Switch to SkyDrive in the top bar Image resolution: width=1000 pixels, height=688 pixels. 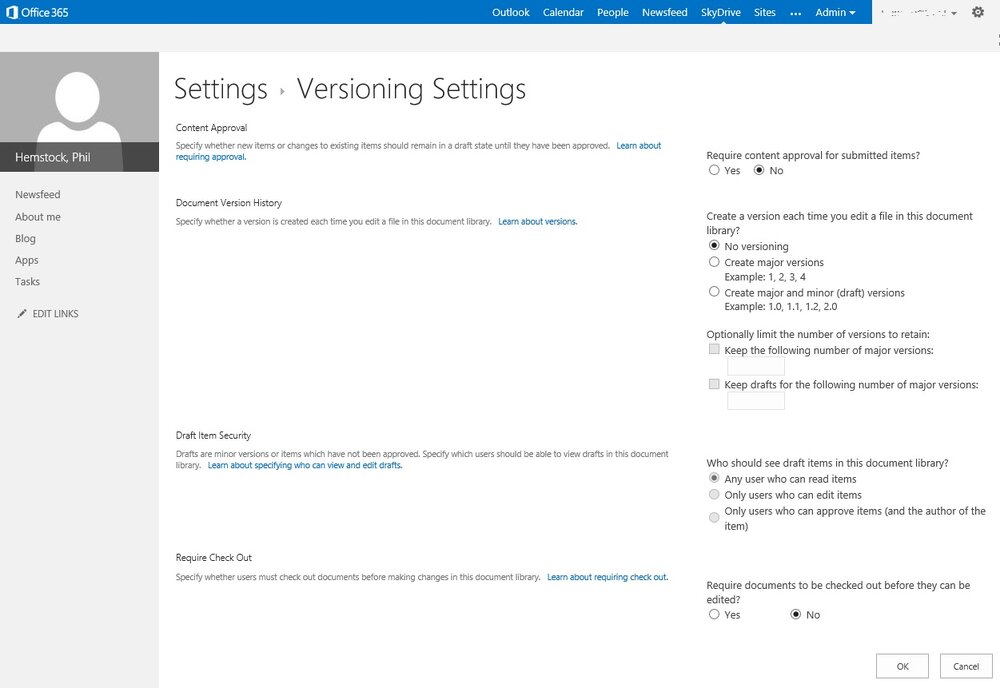pyautogui.click(x=721, y=12)
